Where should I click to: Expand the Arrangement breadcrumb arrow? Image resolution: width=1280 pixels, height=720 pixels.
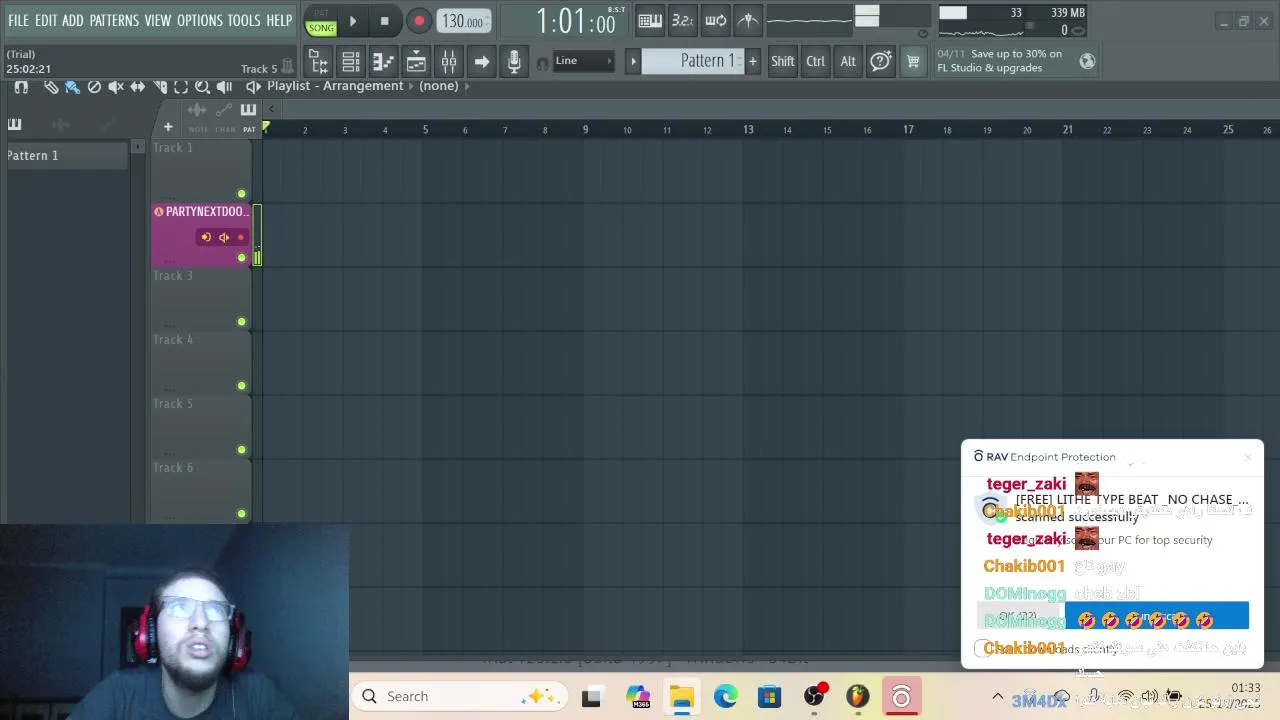(x=410, y=86)
